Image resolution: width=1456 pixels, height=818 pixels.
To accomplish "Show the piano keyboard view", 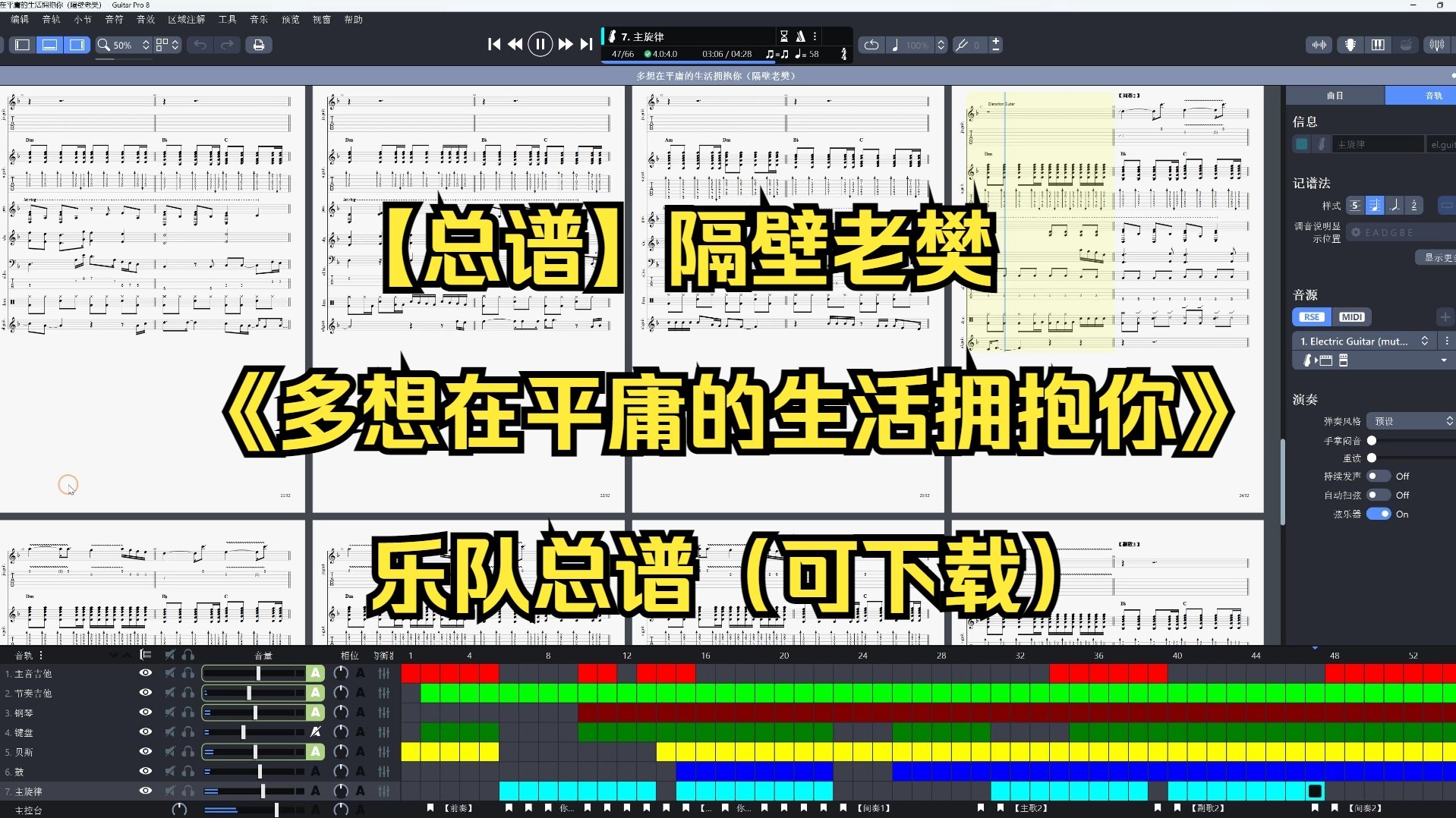I will coord(1378,45).
